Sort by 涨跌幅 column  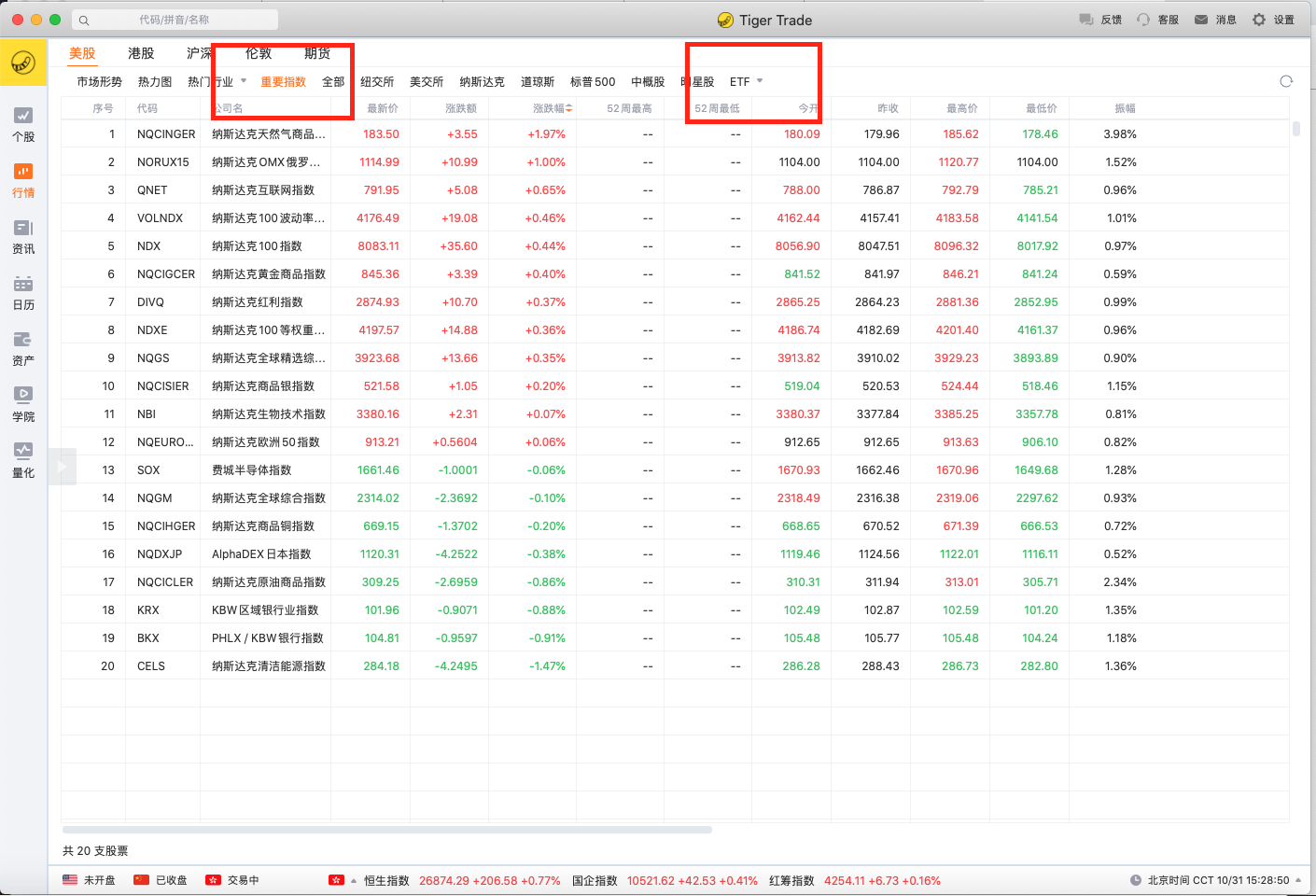click(x=552, y=108)
